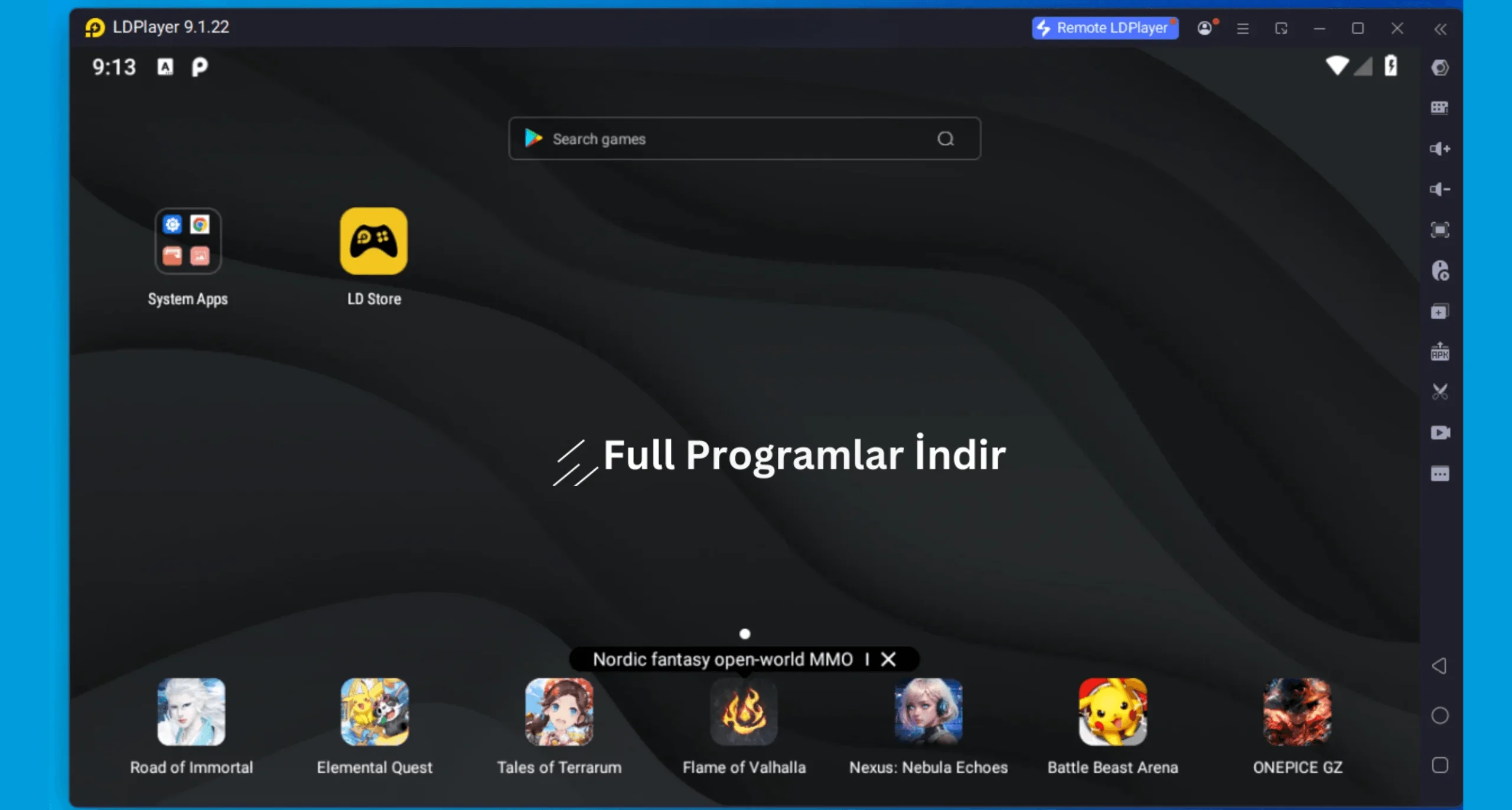Minimize the LDPlayer window
Image resolution: width=1512 pixels, height=810 pixels.
(x=1319, y=28)
